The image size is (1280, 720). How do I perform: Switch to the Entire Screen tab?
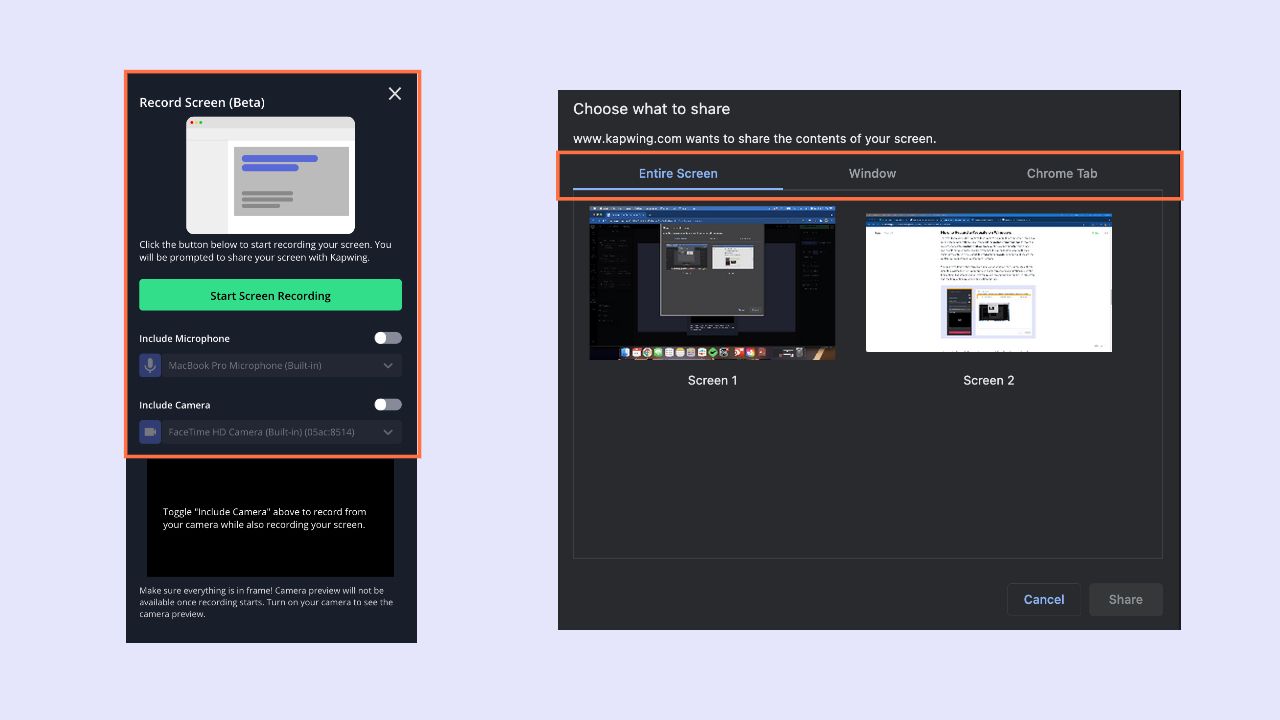pos(678,174)
